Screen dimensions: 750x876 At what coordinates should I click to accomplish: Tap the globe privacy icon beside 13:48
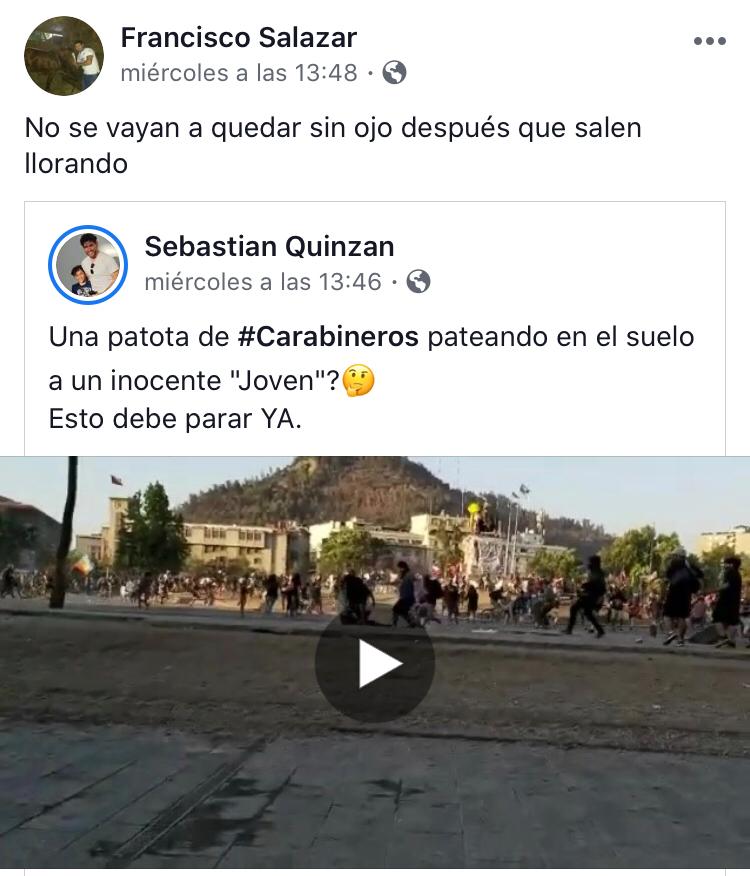pos(394,73)
